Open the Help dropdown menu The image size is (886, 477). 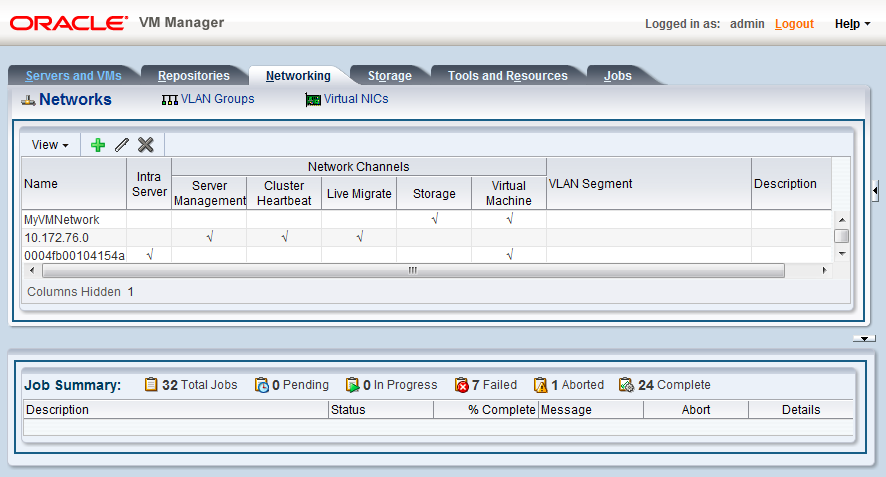(852, 24)
